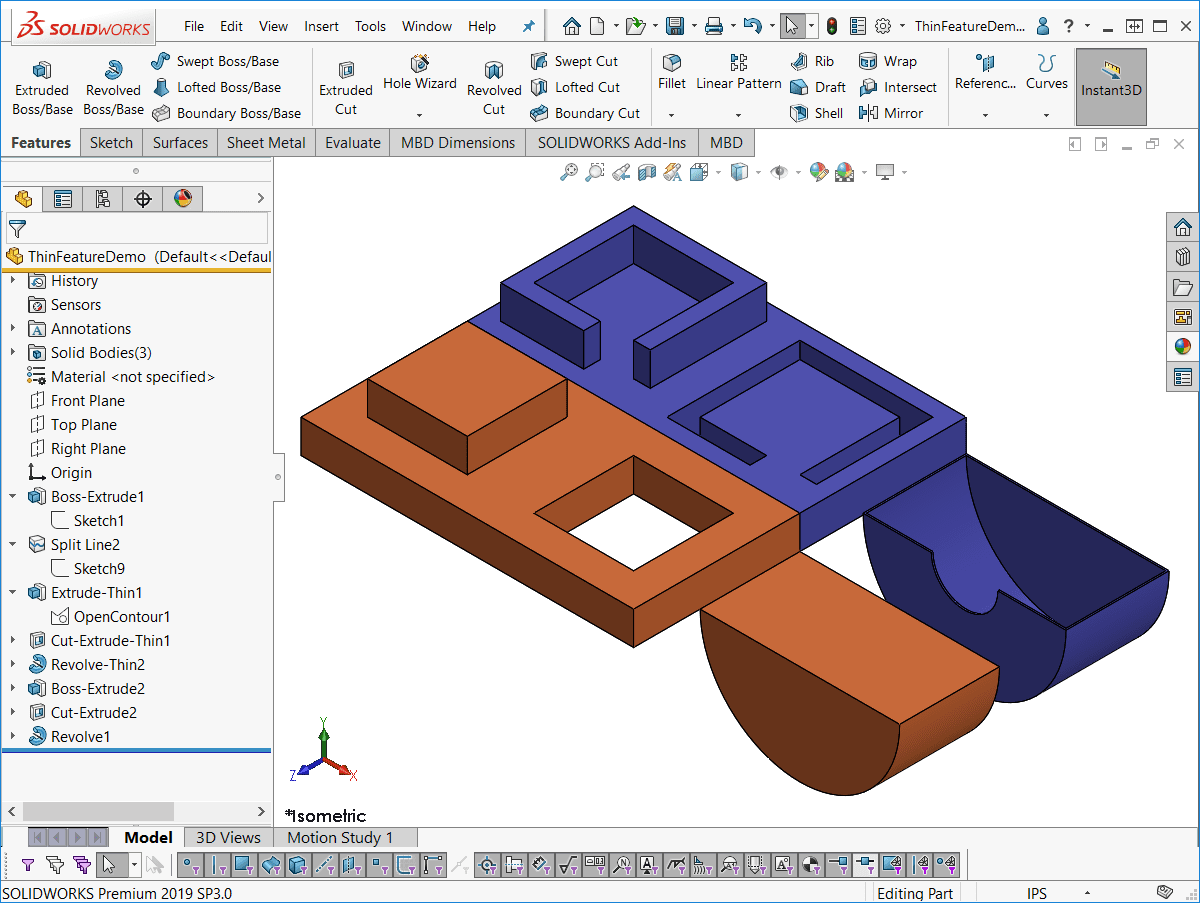Open the File menu
The width and height of the screenshot is (1200, 903).
click(194, 27)
